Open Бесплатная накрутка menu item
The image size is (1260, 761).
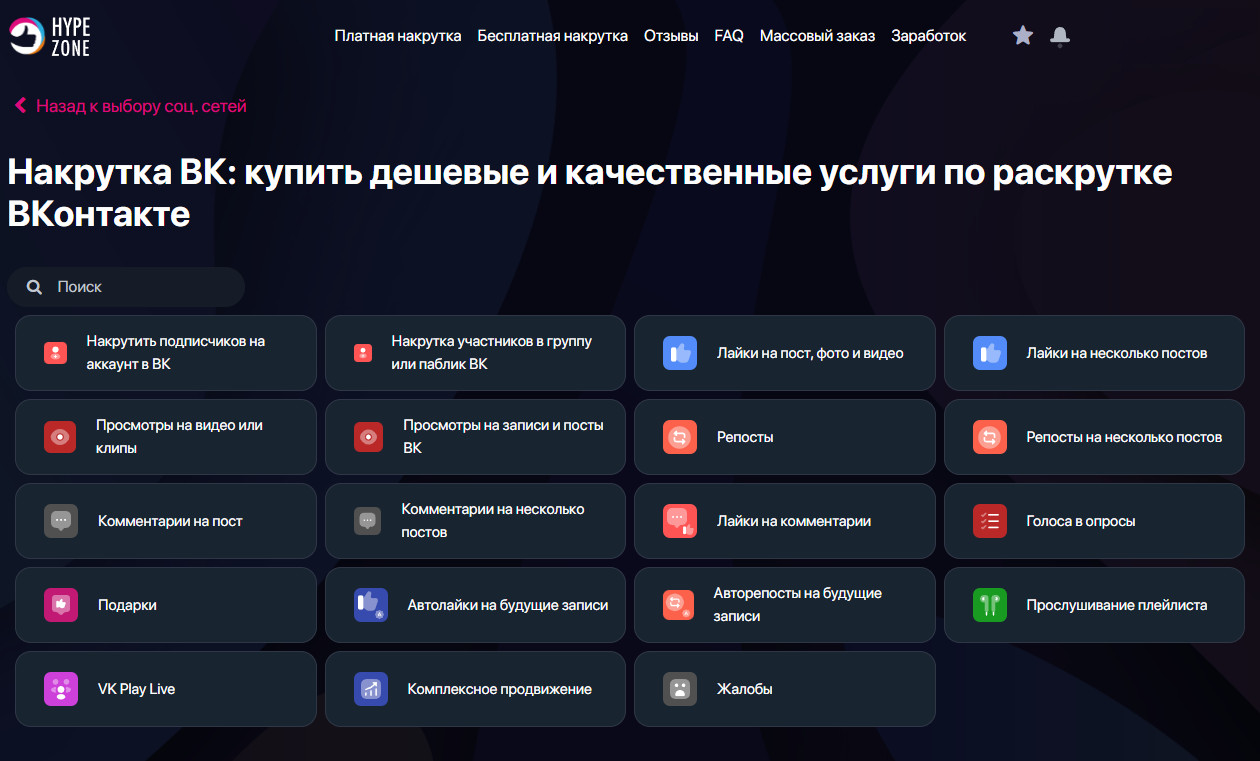(553, 36)
